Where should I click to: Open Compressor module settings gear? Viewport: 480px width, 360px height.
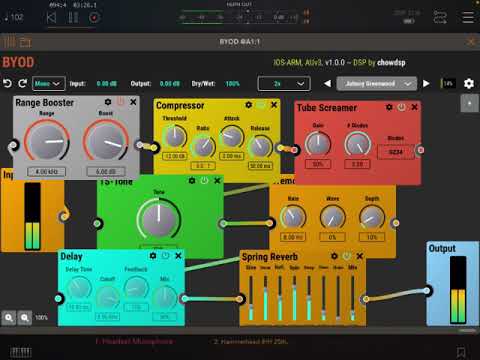(249, 105)
